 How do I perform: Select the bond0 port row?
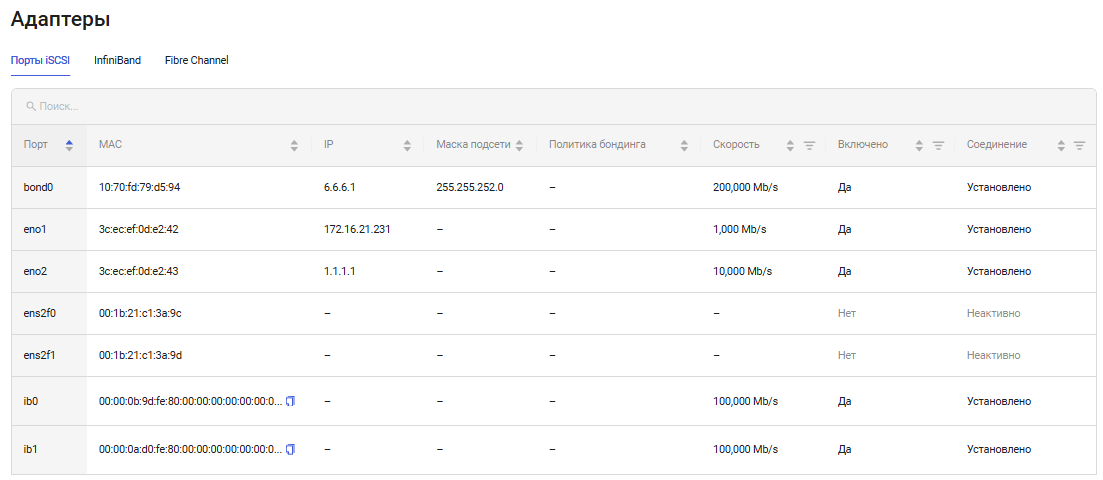pos(36,187)
